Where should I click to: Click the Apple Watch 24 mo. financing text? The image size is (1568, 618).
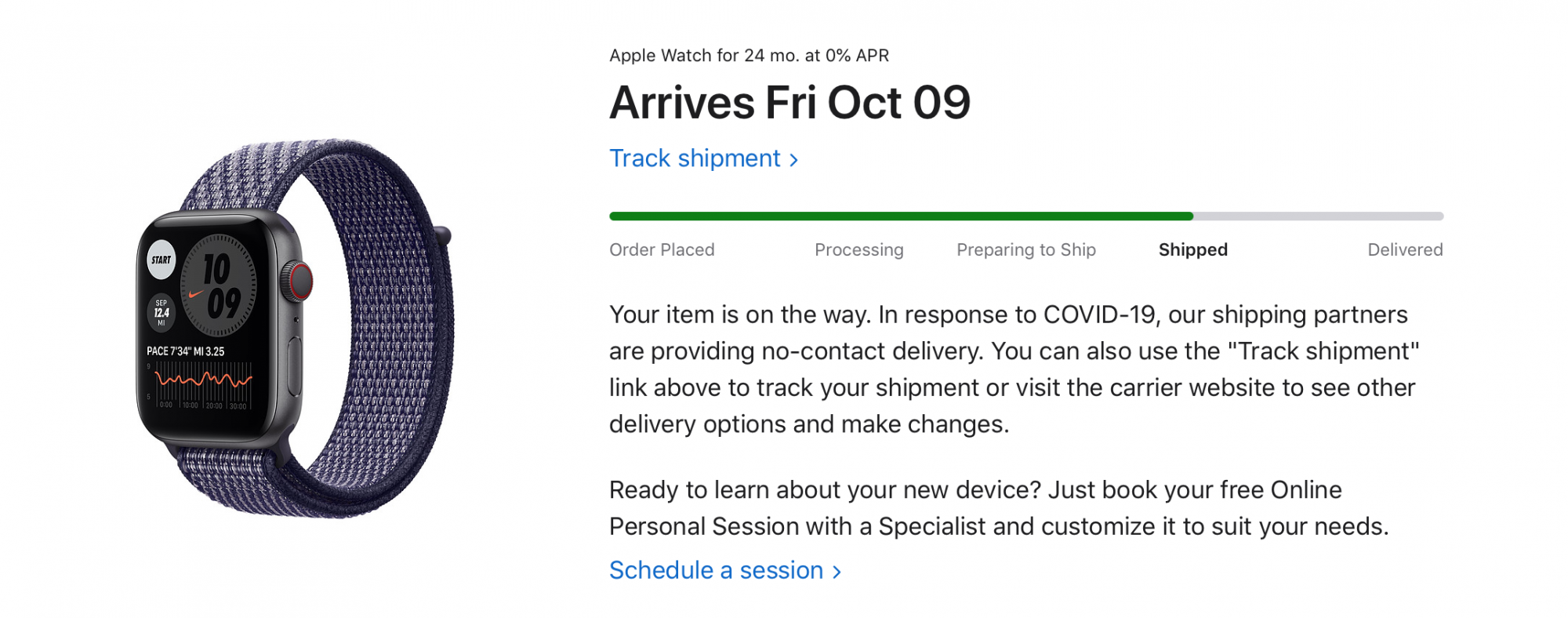749,56
